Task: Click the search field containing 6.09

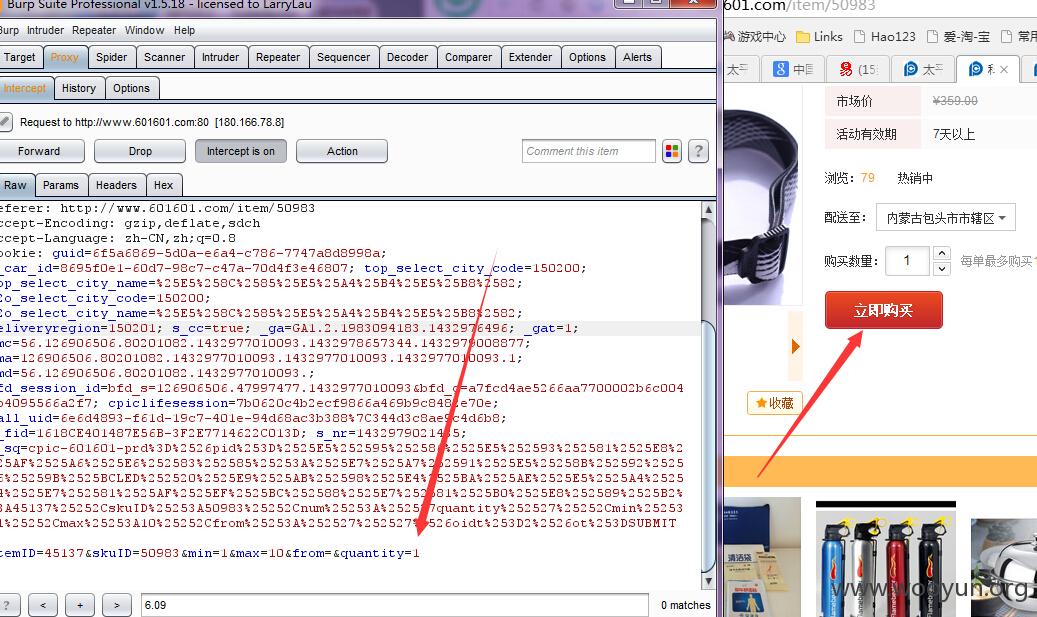Action: click(x=394, y=605)
